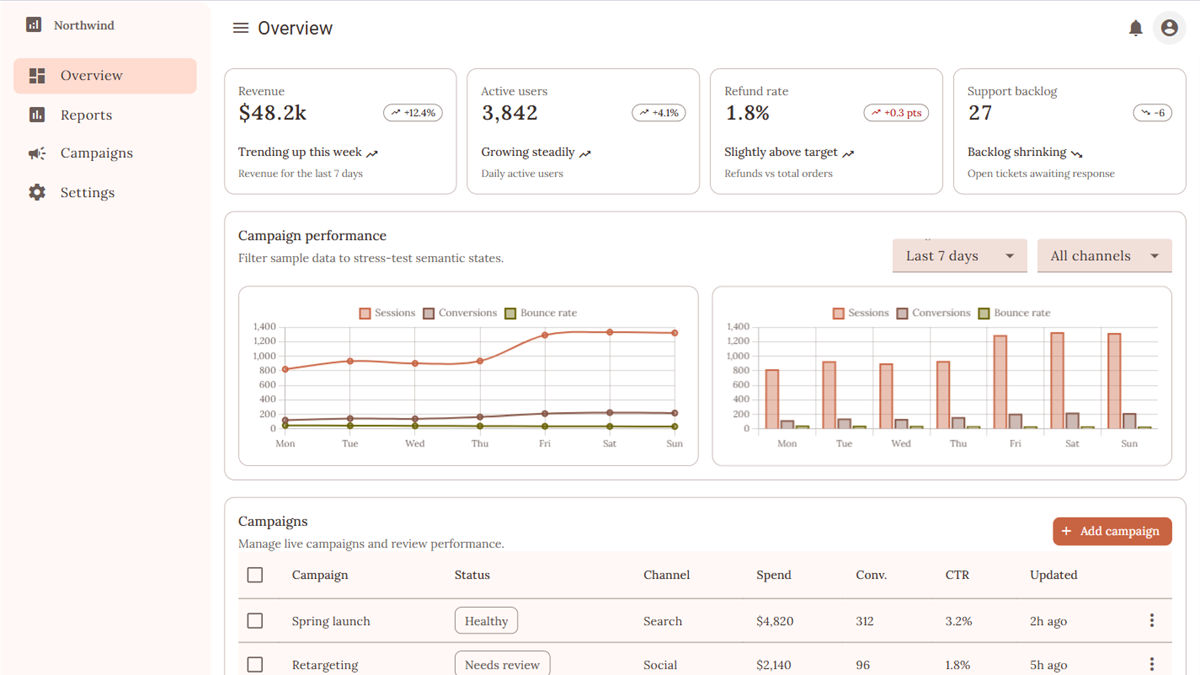The width and height of the screenshot is (1200, 675).
Task: Expand the Last 7 days dropdown
Action: pos(960,256)
